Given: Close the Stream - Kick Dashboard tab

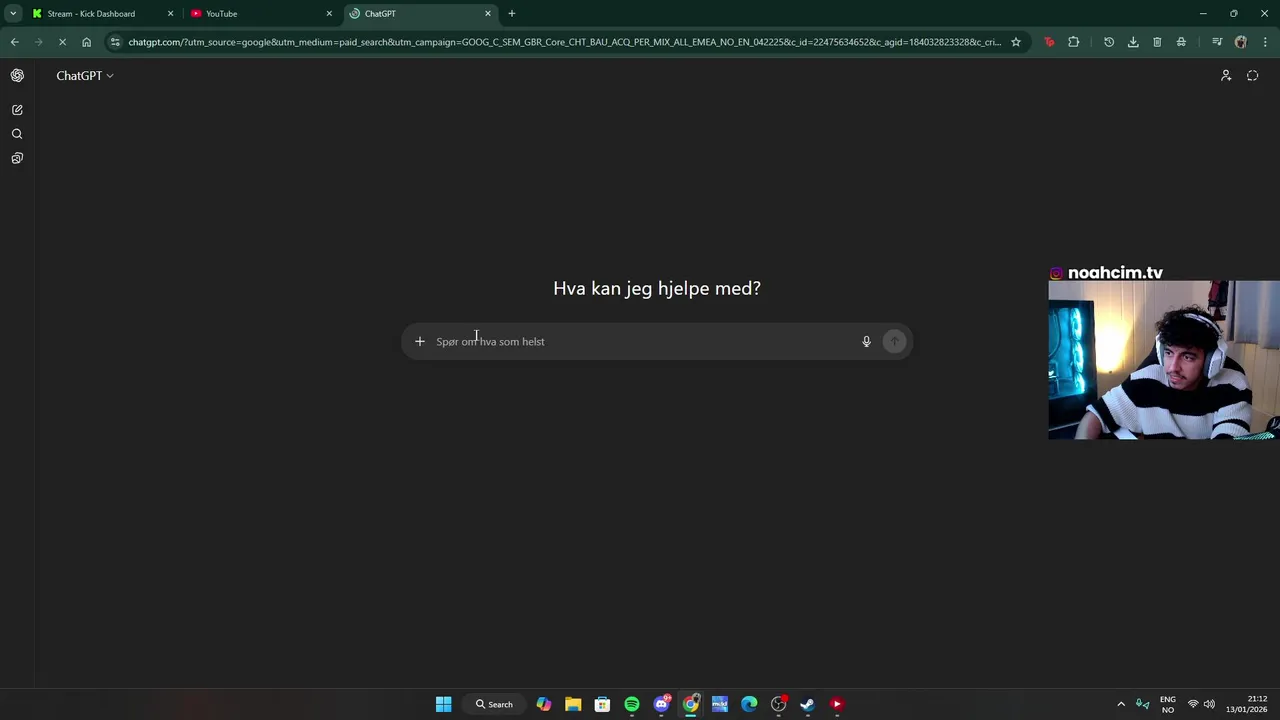Looking at the screenshot, I should pyautogui.click(x=170, y=14).
